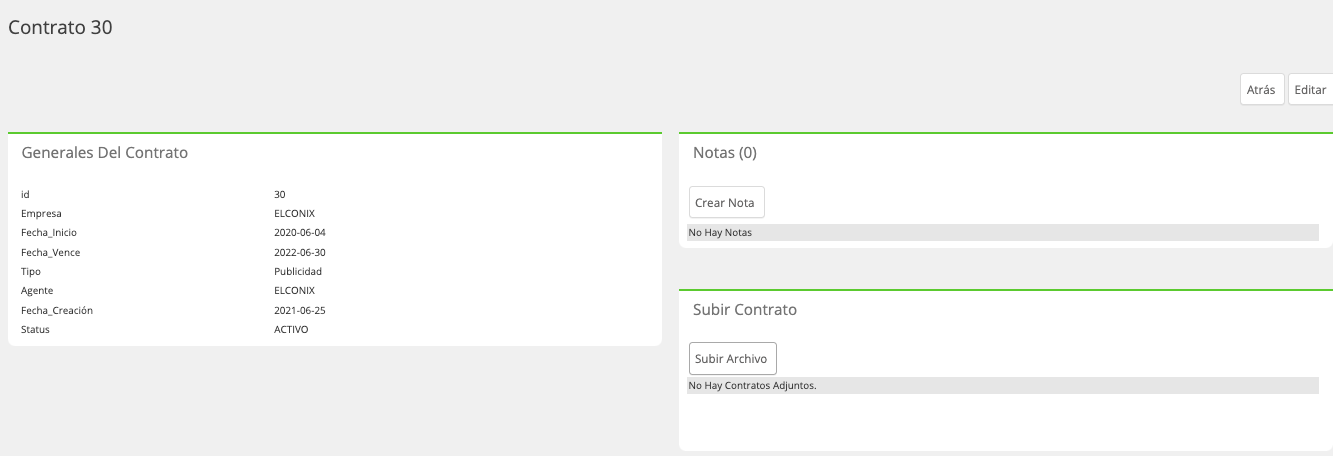The height and width of the screenshot is (456, 1333).
Task: Upload a file via Subir Archivo
Action: [733, 358]
